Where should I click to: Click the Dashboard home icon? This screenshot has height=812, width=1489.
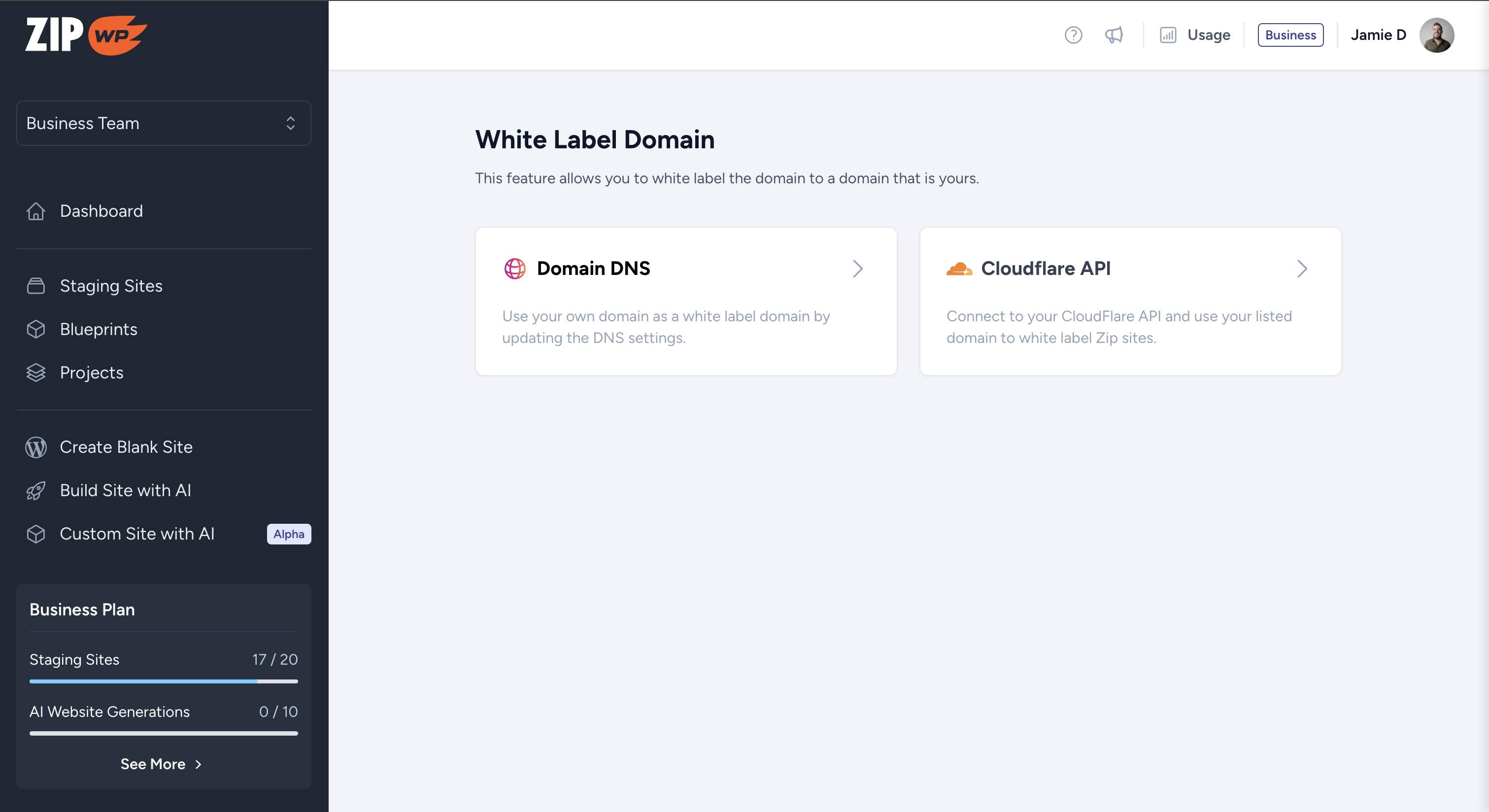click(x=36, y=211)
